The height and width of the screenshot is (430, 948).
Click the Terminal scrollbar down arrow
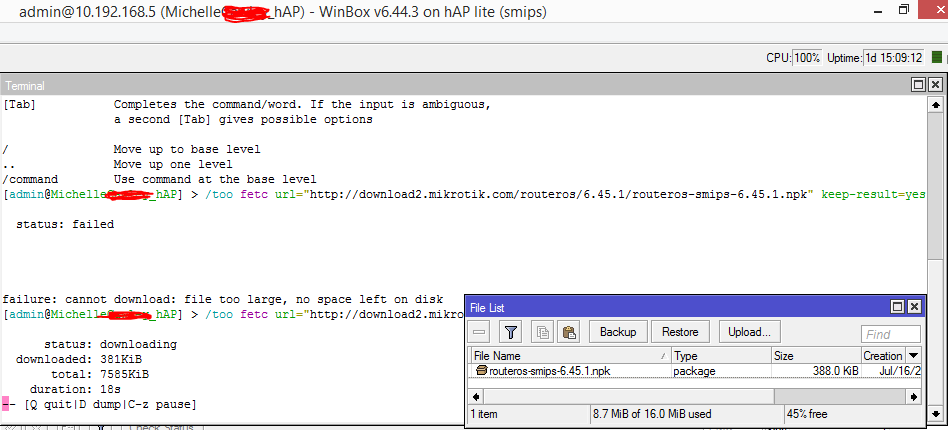point(935,413)
